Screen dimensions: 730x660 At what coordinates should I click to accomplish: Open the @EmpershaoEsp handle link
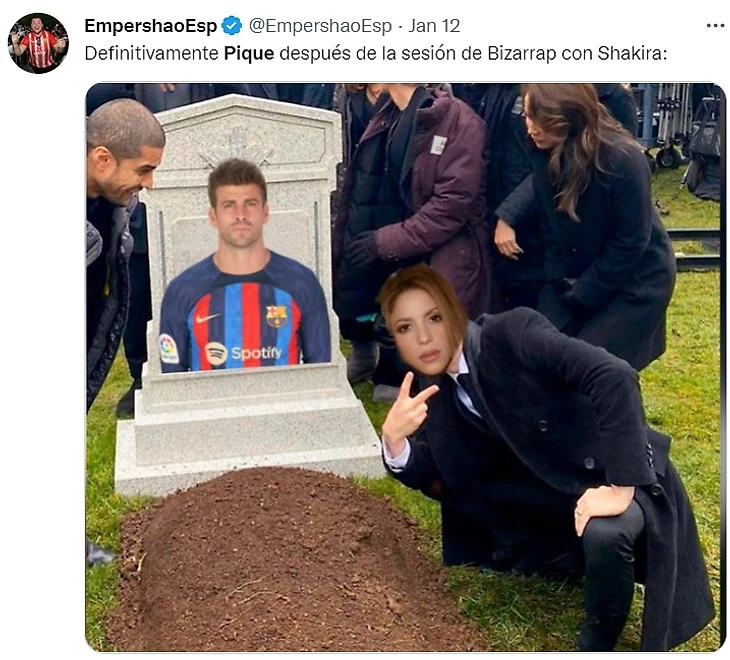(x=320, y=26)
